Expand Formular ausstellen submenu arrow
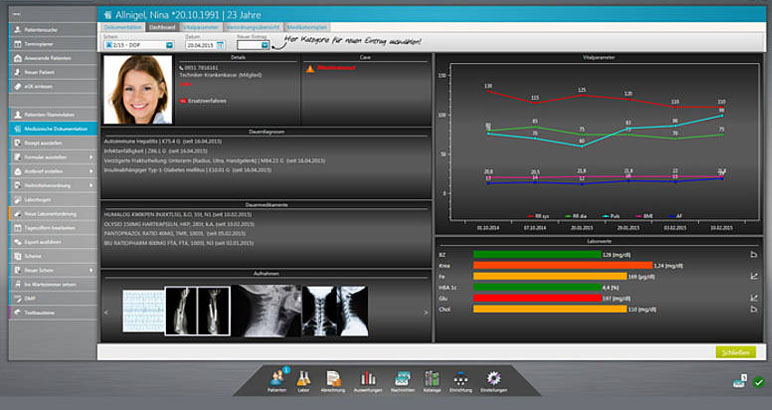This screenshot has width=772, height=410. [x=93, y=157]
